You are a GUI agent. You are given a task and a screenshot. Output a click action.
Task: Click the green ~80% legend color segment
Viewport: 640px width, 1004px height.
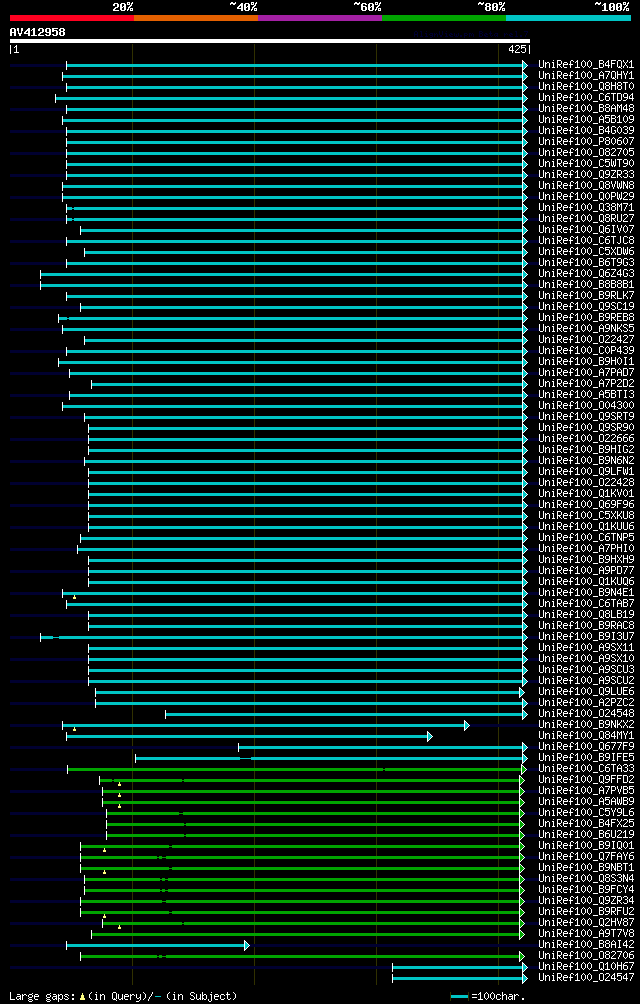[444, 18]
